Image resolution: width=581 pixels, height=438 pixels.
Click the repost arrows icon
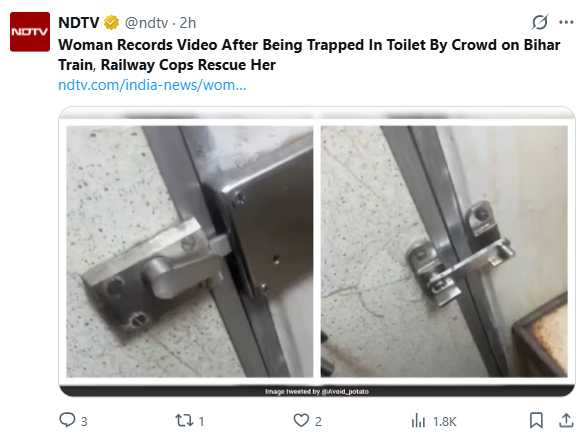point(184,421)
